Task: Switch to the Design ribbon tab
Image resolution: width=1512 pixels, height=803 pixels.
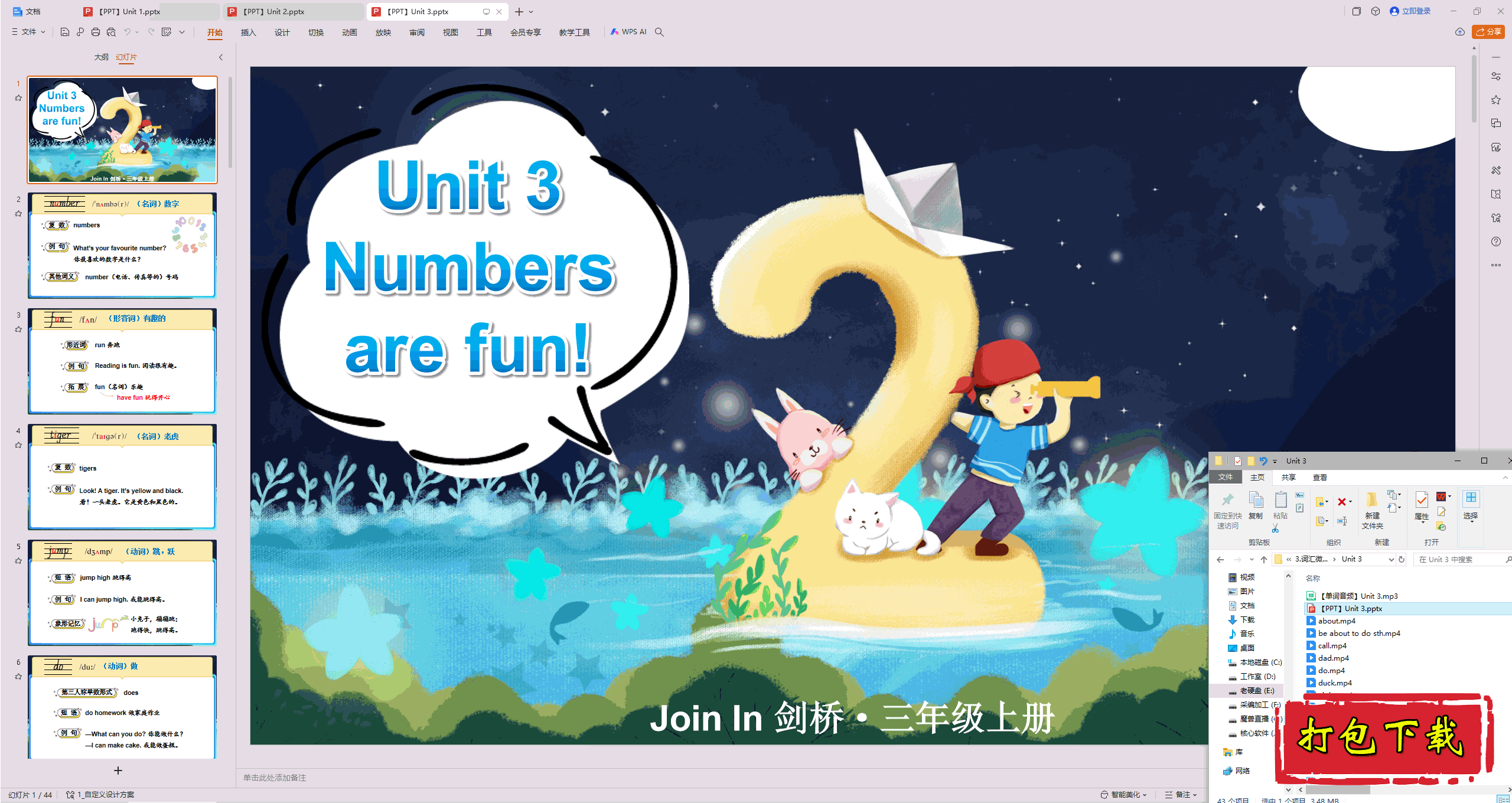Action: (282, 32)
